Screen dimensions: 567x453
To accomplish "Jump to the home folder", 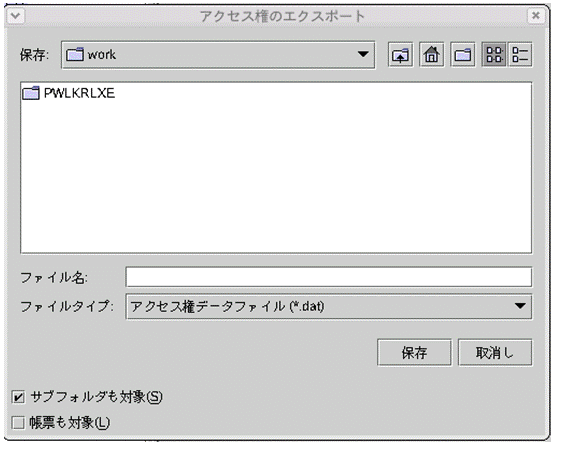I will pyautogui.click(x=431, y=55).
